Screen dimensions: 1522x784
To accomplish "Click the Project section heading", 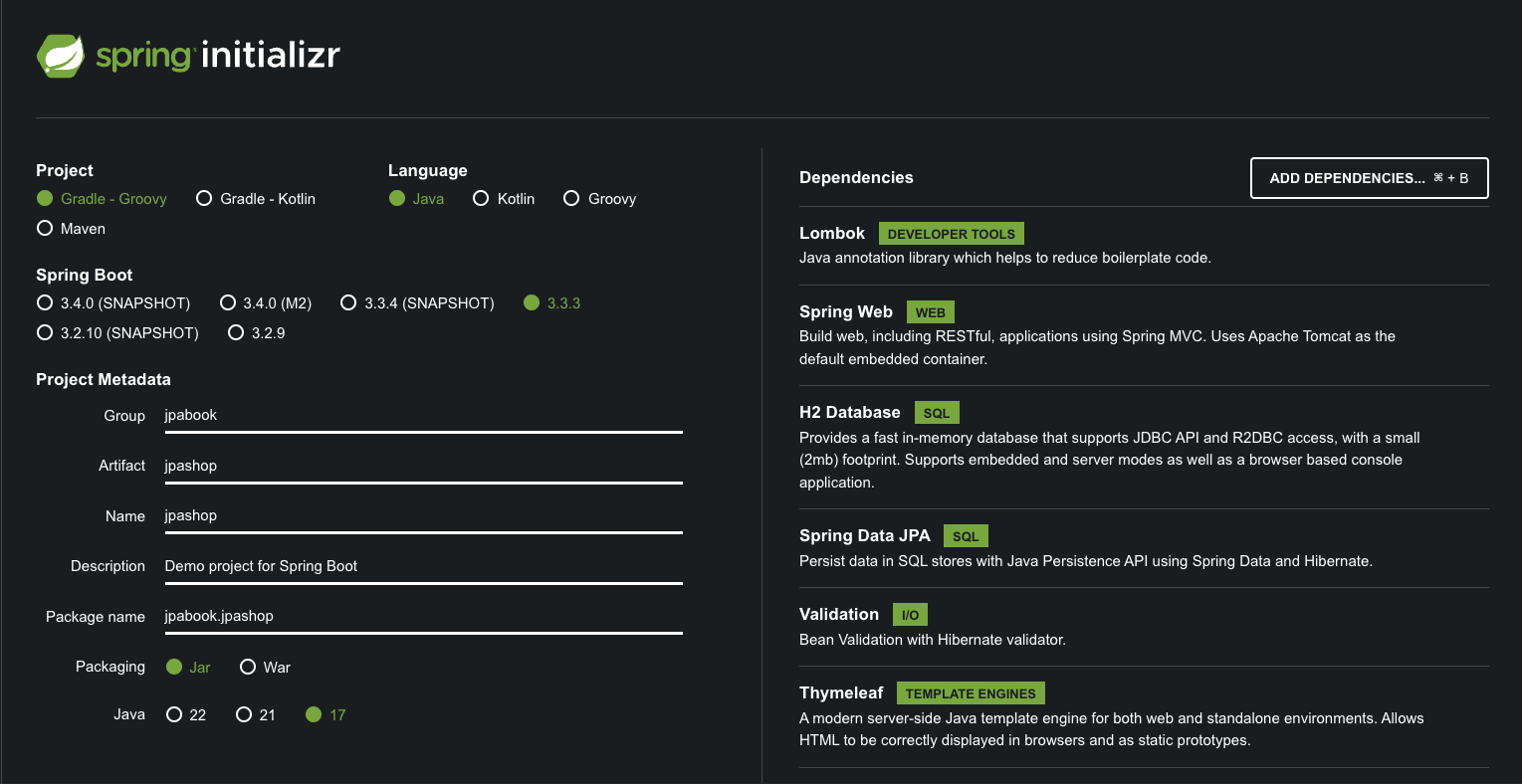I will coord(65,170).
